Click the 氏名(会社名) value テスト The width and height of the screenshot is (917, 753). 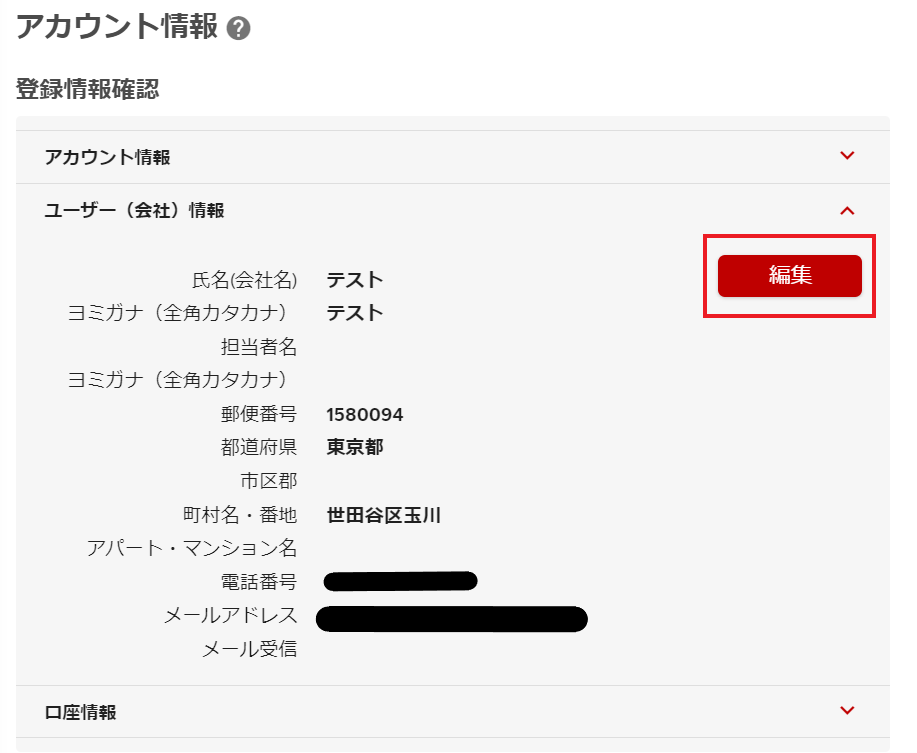[x=355, y=280]
